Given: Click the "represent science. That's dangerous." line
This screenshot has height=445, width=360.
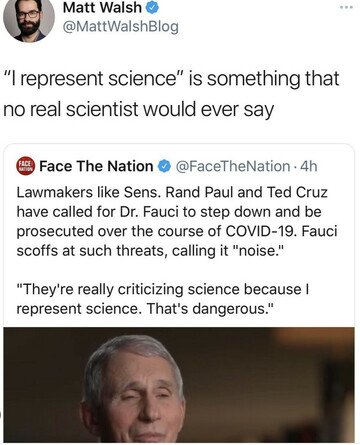Looking at the screenshot, I should click(145, 309).
